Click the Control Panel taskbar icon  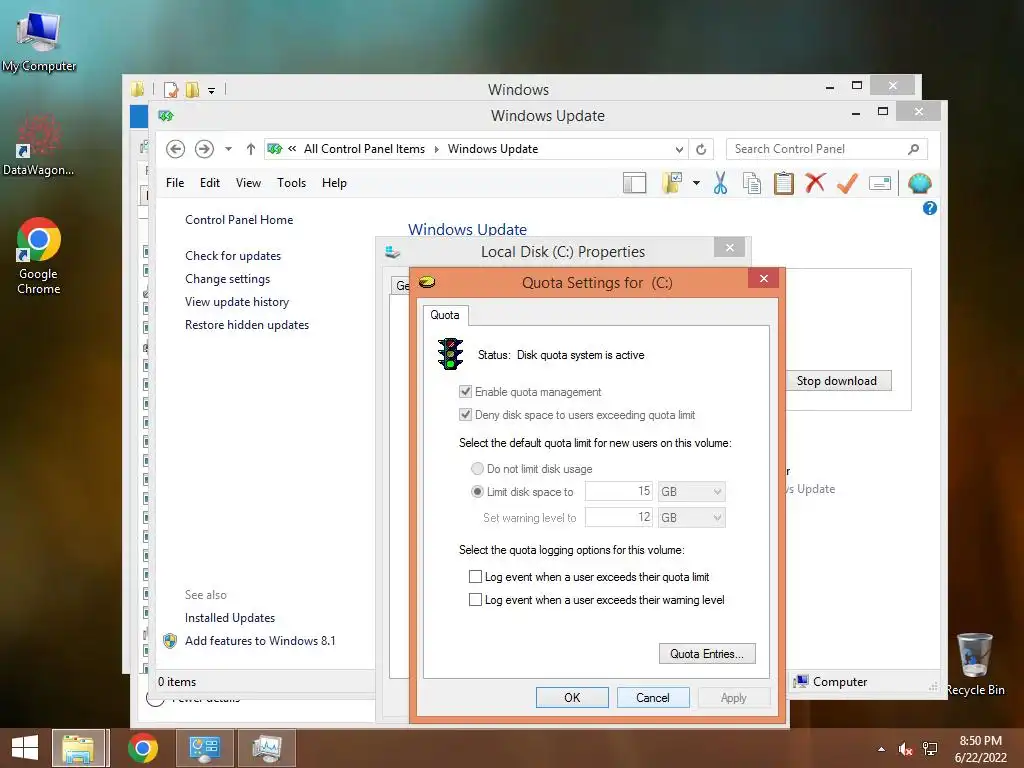pyautogui.click(x=204, y=748)
